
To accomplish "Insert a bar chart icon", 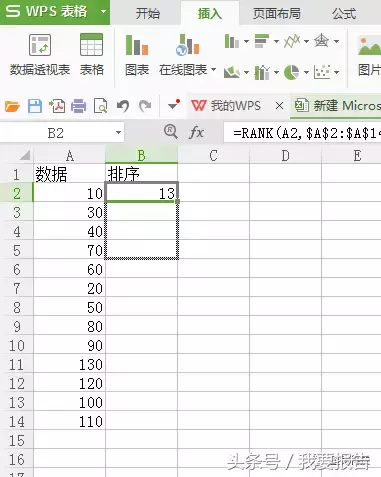I will click(262, 41).
